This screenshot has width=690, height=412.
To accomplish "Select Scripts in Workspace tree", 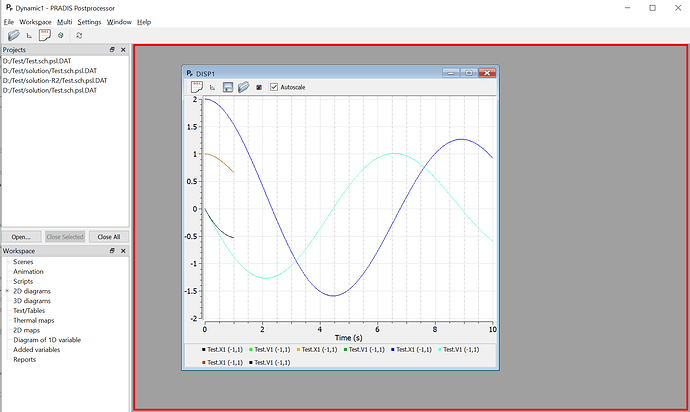I will [x=23, y=281].
